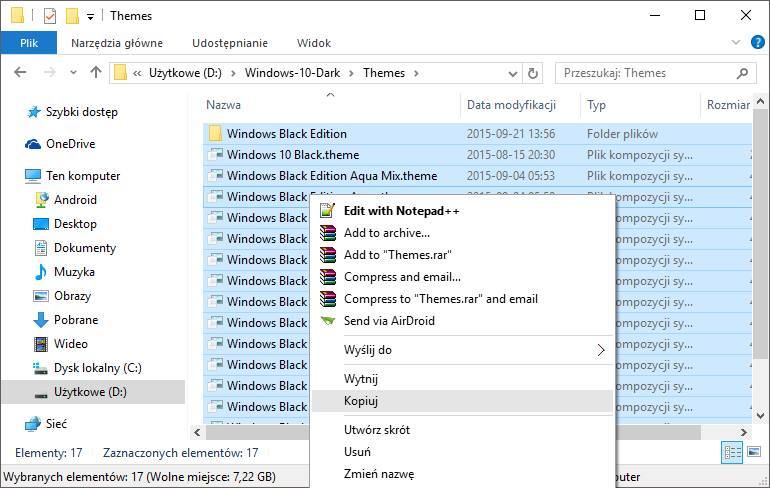The width and height of the screenshot is (770, 488).
Task: Click the Forward navigation arrow
Action: click(x=50, y=73)
